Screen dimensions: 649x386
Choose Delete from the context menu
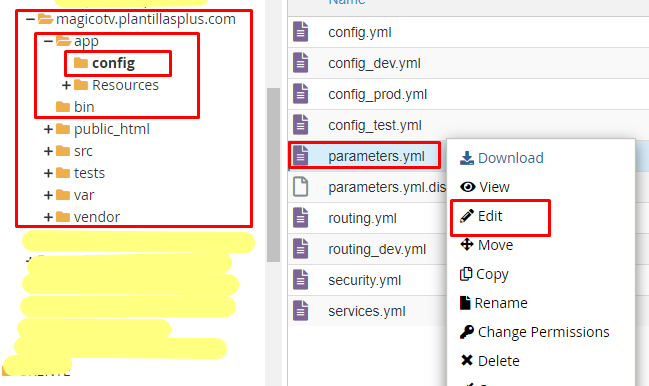tap(490, 361)
